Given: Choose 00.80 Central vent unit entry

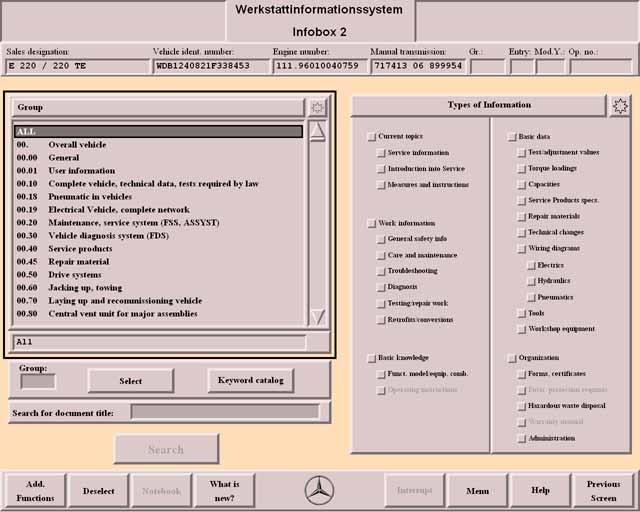Looking at the screenshot, I should 158,314.
